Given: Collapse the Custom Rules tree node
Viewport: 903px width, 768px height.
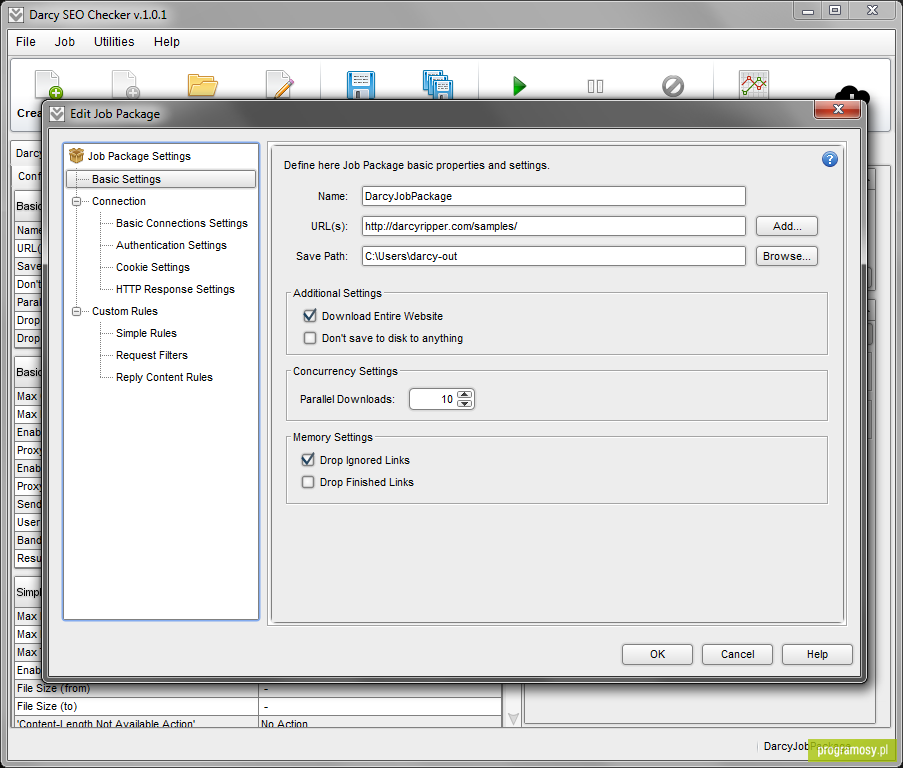Looking at the screenshot, I should (x=76, y=311).
